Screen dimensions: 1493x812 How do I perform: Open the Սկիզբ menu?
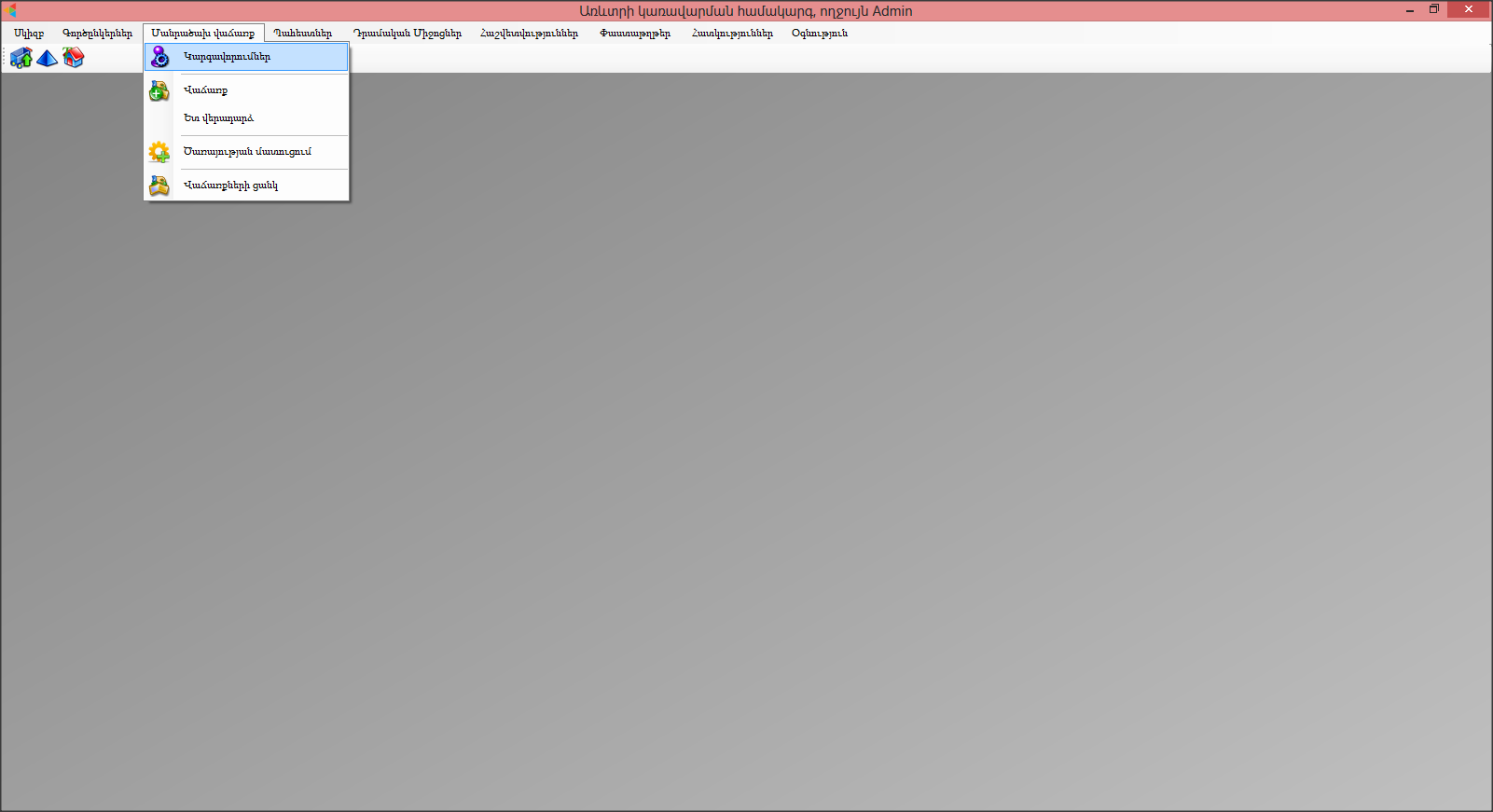[29, 33]
